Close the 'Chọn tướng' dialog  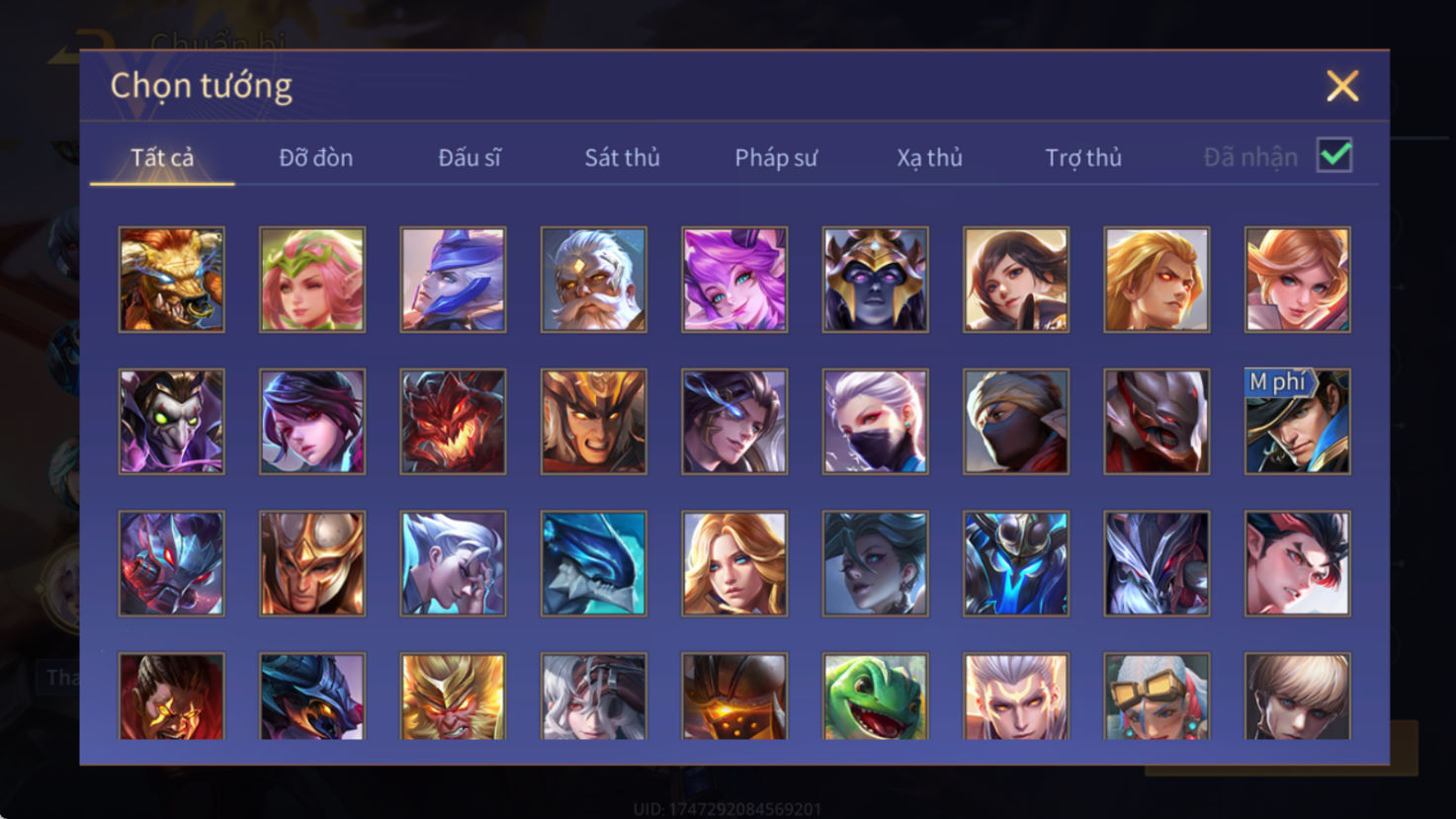tap(1342, 86)
